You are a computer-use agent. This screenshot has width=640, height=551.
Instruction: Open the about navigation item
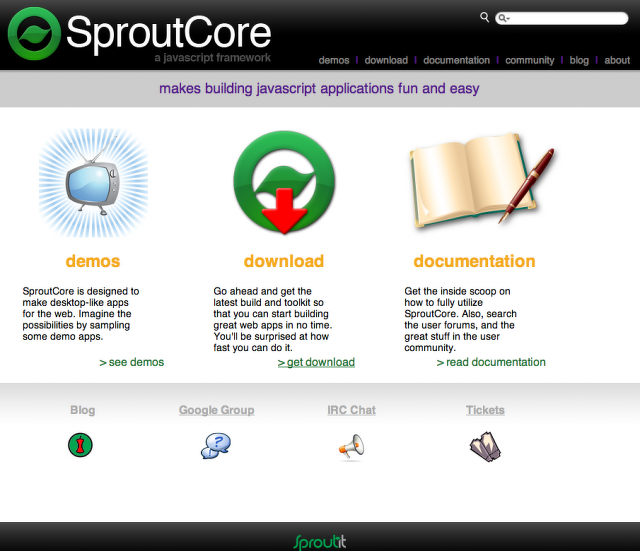[x=617, y=60]
